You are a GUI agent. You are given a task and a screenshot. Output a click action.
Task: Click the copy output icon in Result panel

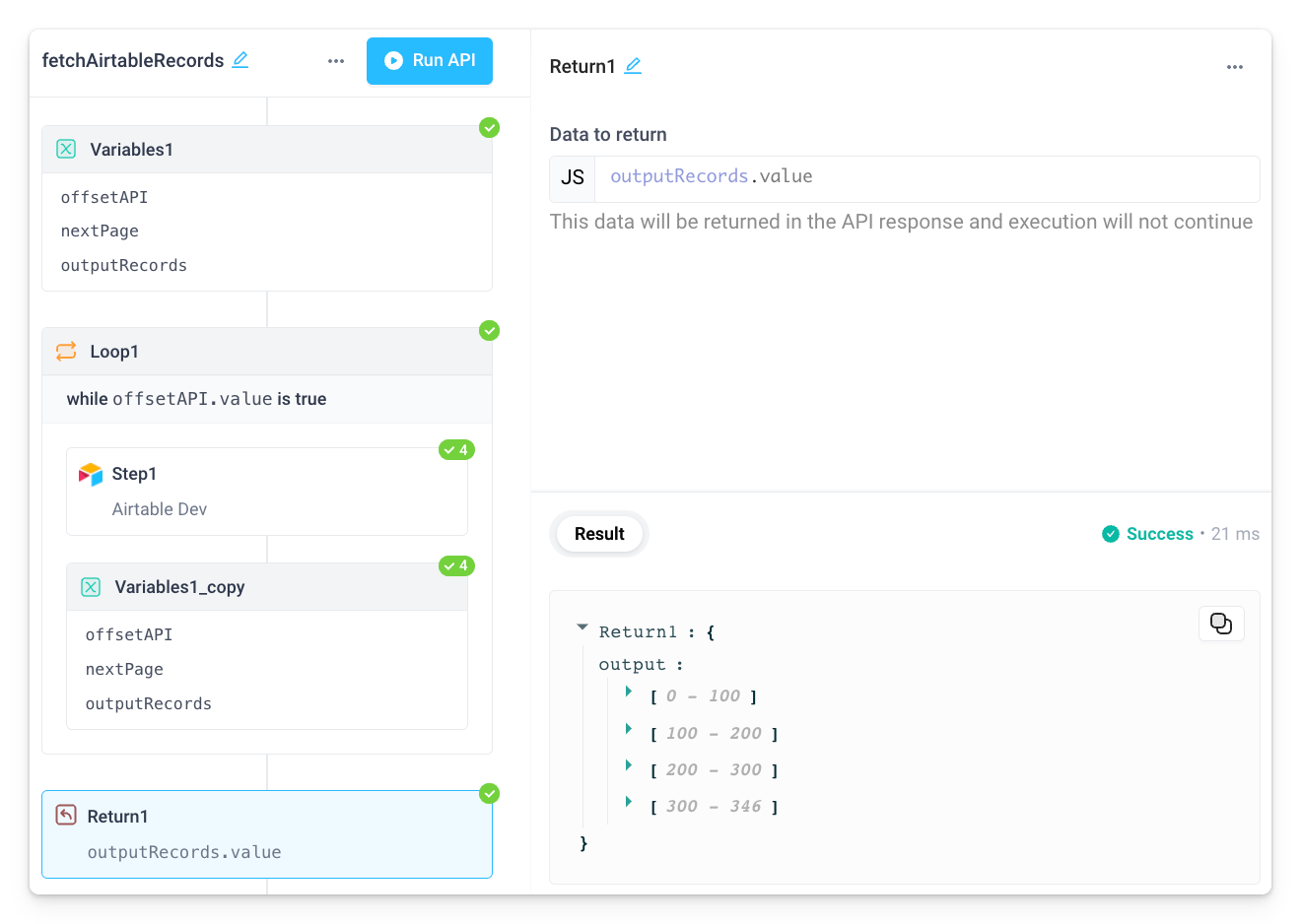[1221, 624]
